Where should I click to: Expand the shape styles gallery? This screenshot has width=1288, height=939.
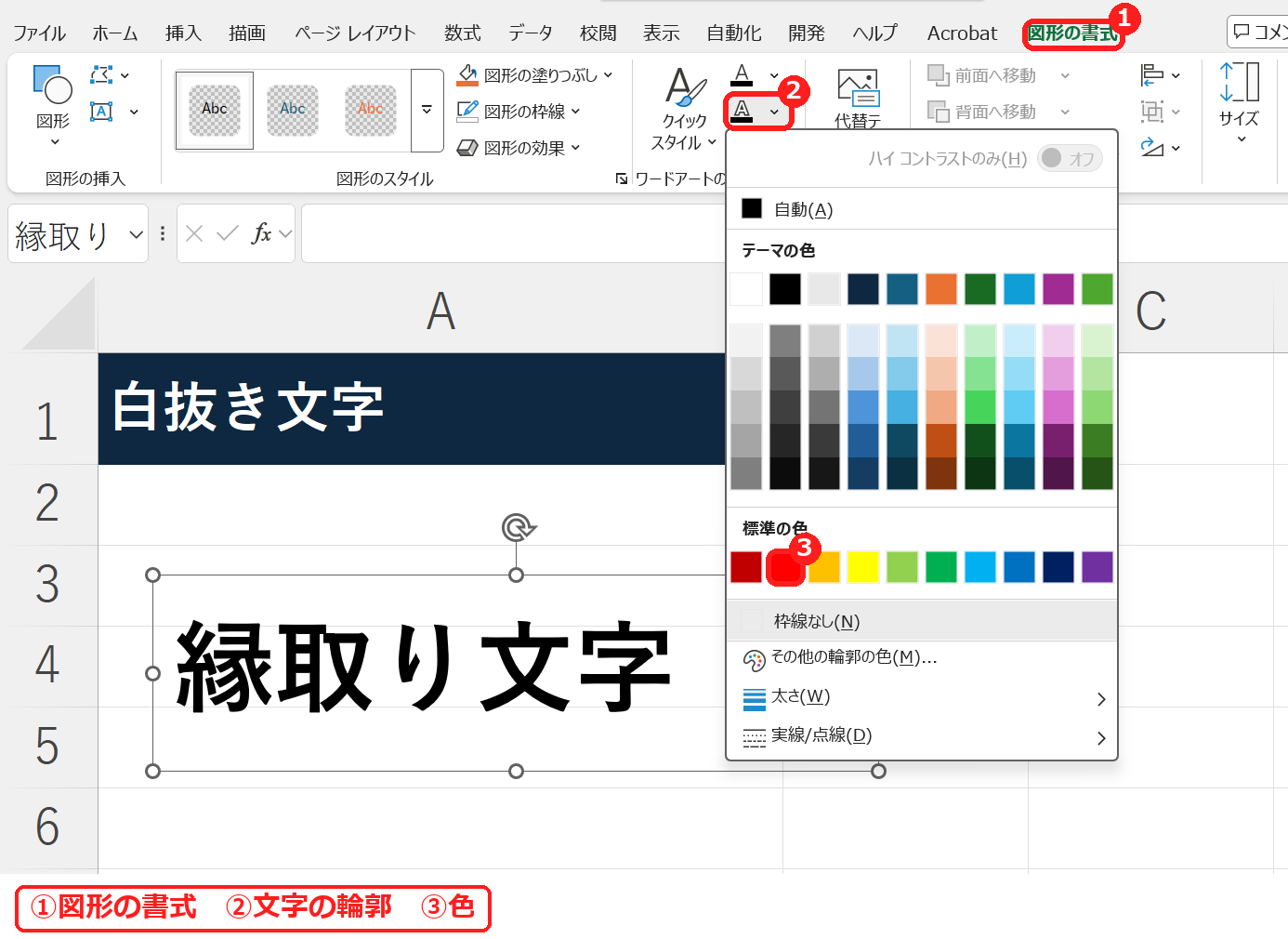point(427,110)
